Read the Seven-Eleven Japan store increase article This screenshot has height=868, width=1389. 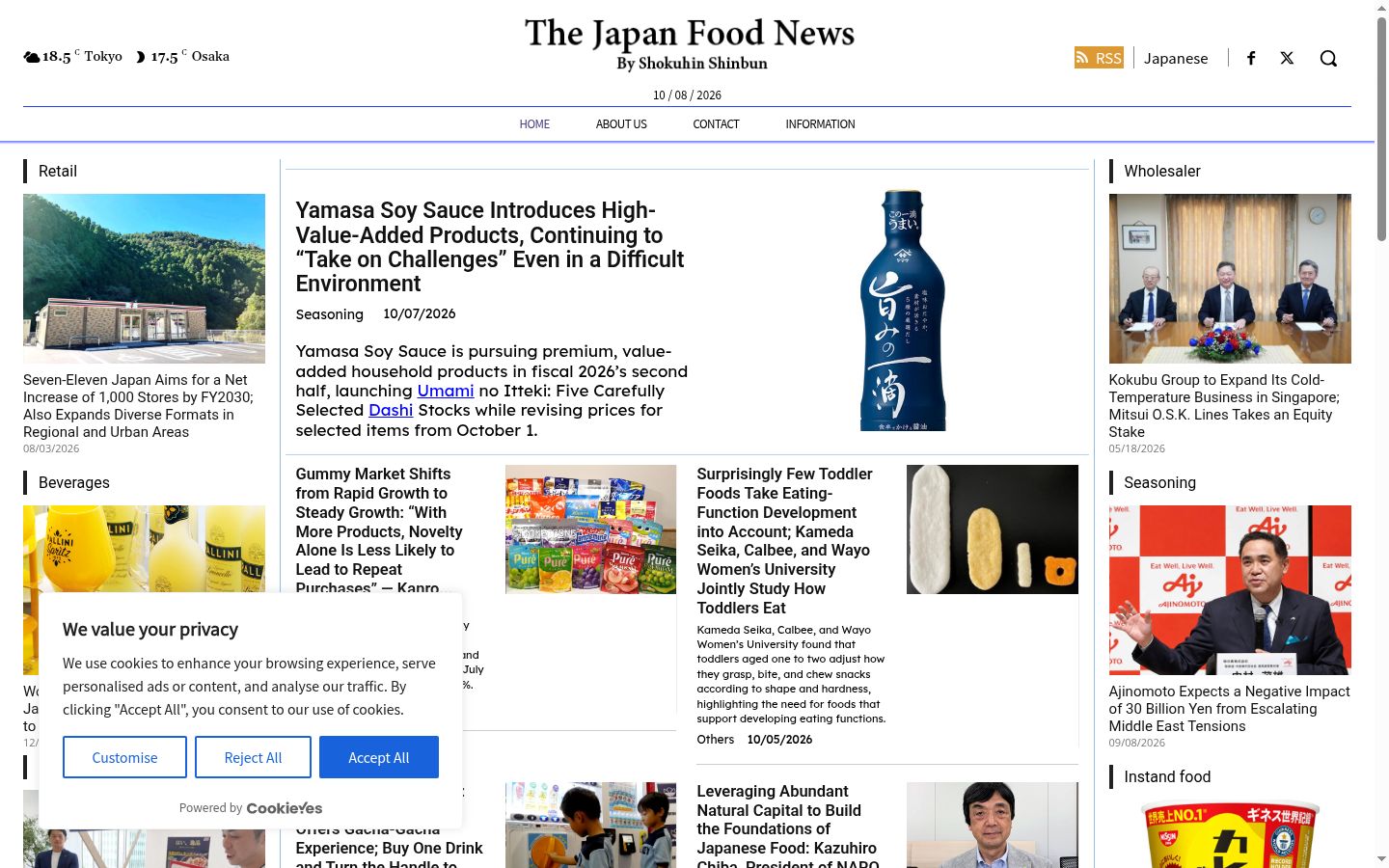pos(139,406)
